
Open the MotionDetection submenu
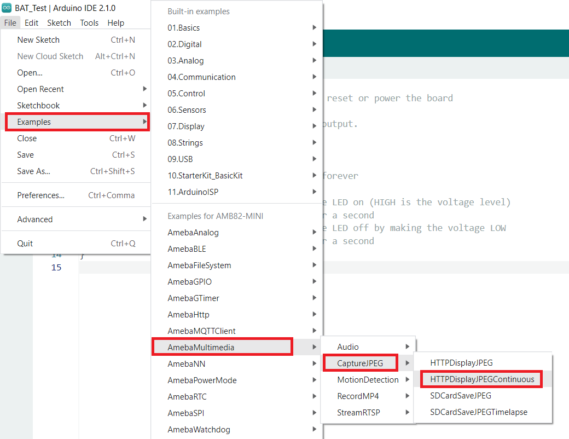(368, 380)
